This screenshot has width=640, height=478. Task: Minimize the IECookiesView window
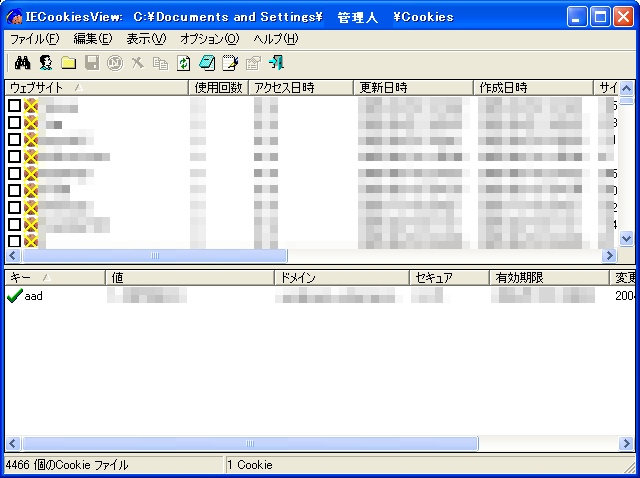(577, 17)
